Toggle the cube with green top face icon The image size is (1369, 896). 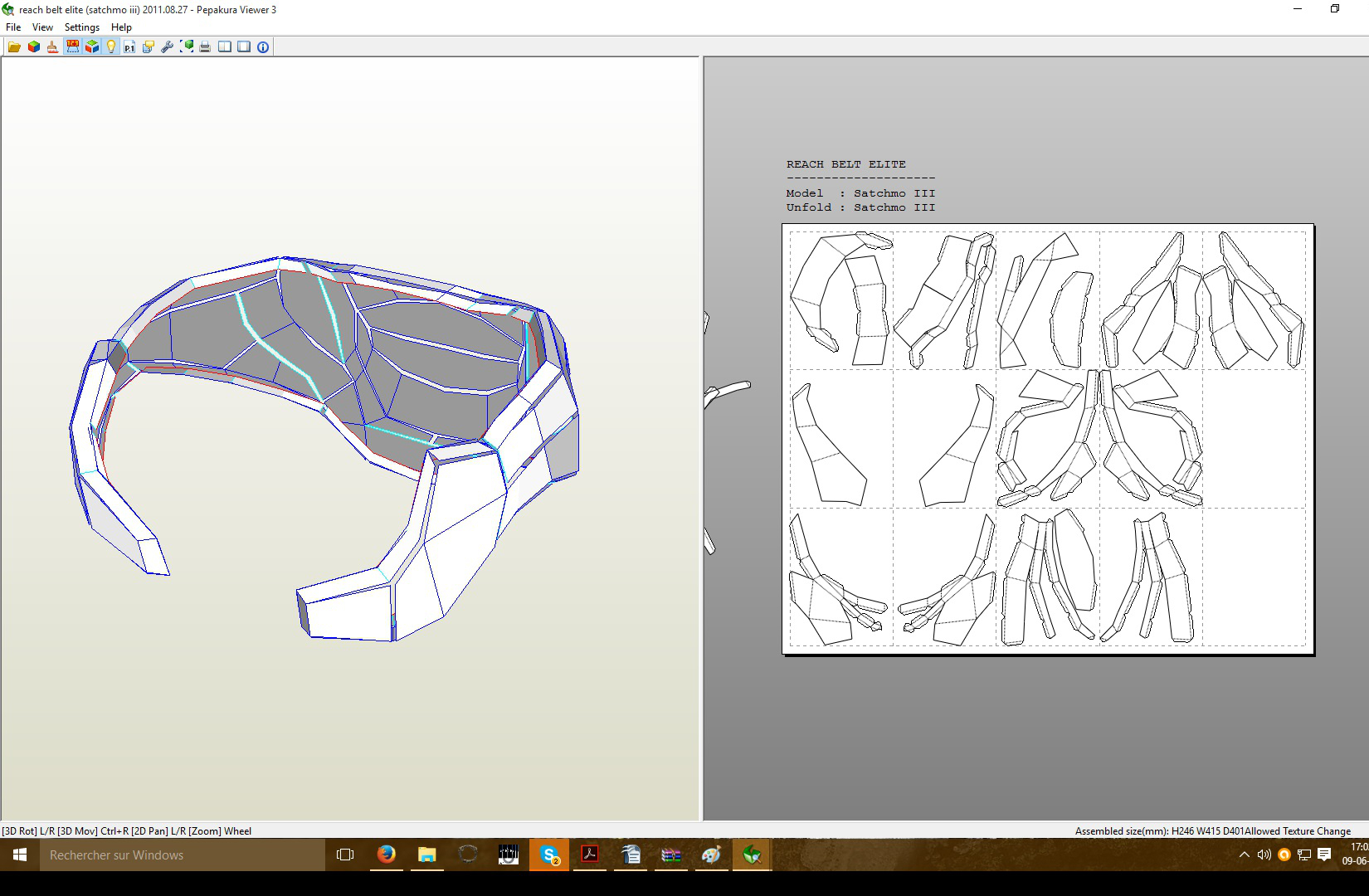click(91, 47)
